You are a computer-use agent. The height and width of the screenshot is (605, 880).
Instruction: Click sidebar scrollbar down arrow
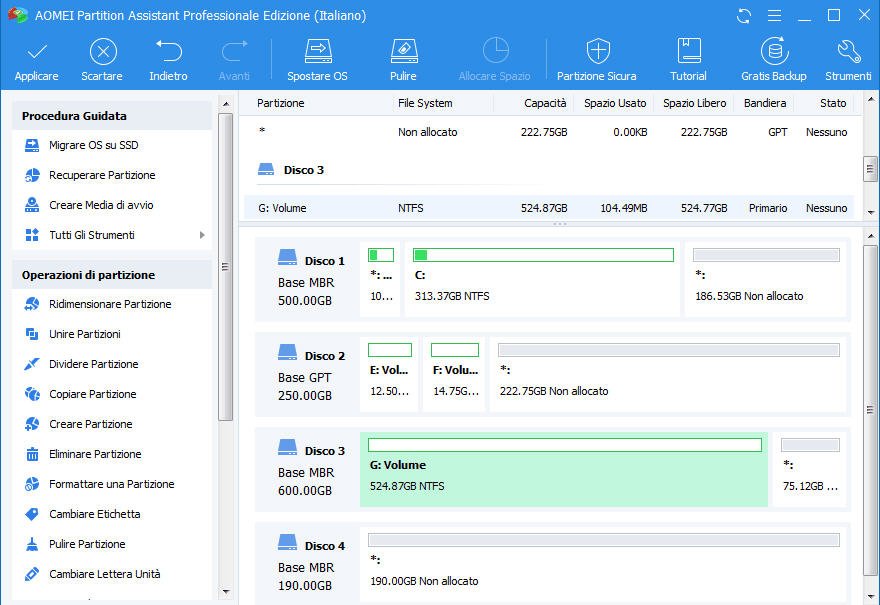click(226, 592)
